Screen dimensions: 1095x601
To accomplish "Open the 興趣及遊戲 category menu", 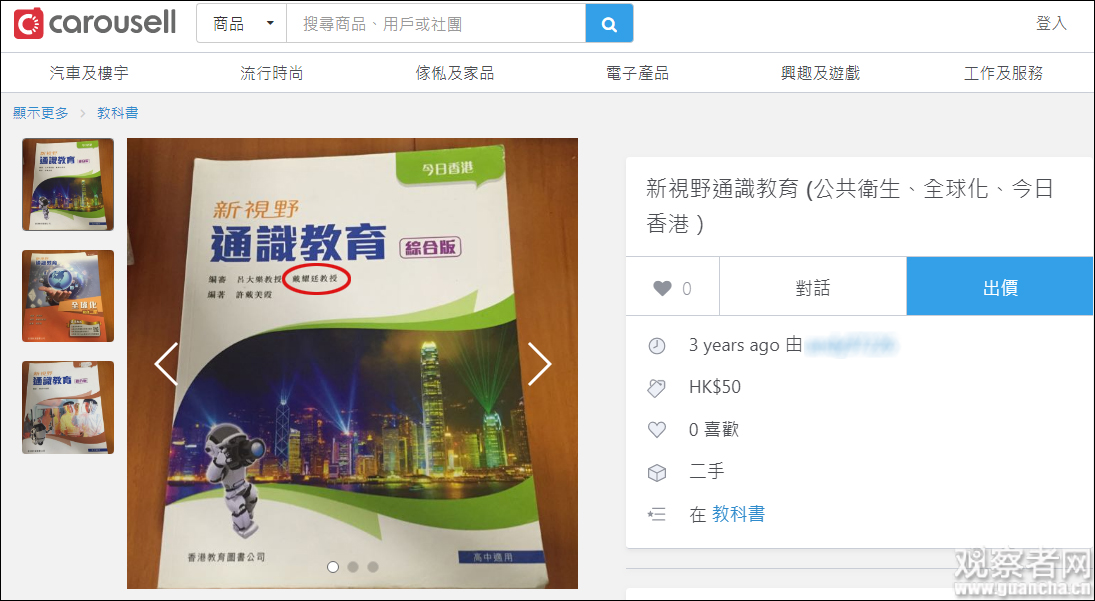I will 820,73.
